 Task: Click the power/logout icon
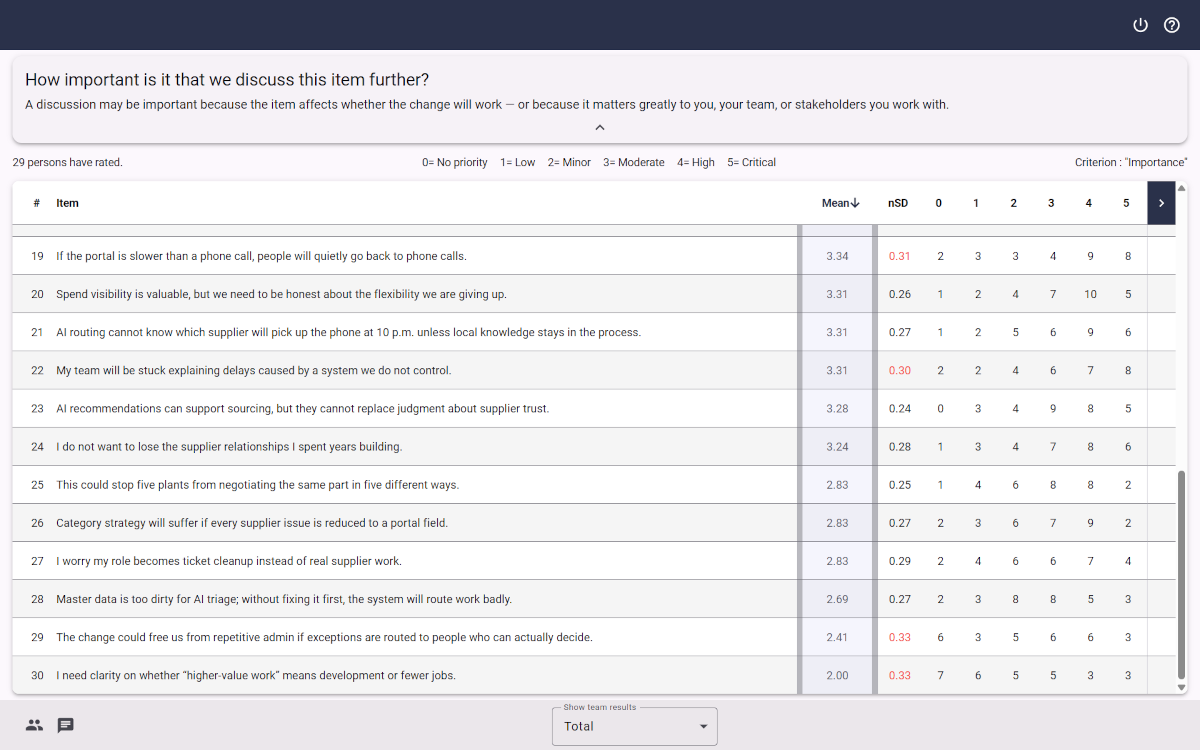click(x=1140, y=25)
